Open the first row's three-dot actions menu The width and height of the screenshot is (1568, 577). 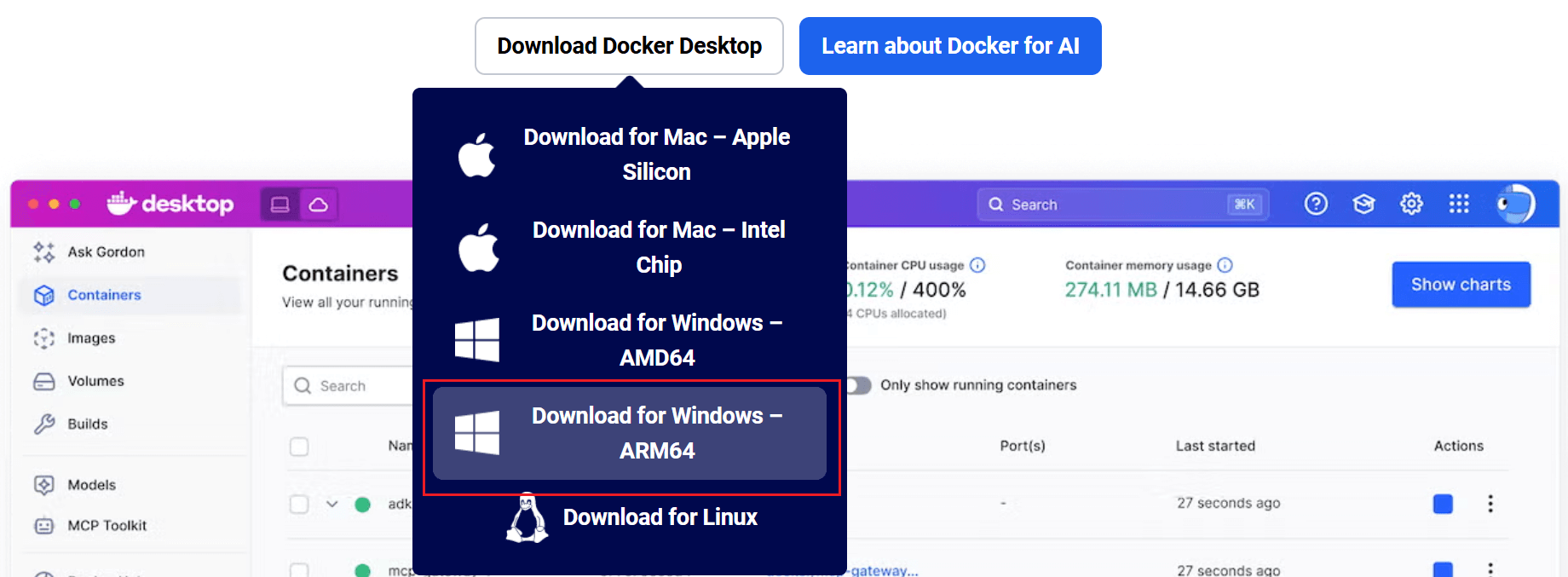tap(1490, 504)
